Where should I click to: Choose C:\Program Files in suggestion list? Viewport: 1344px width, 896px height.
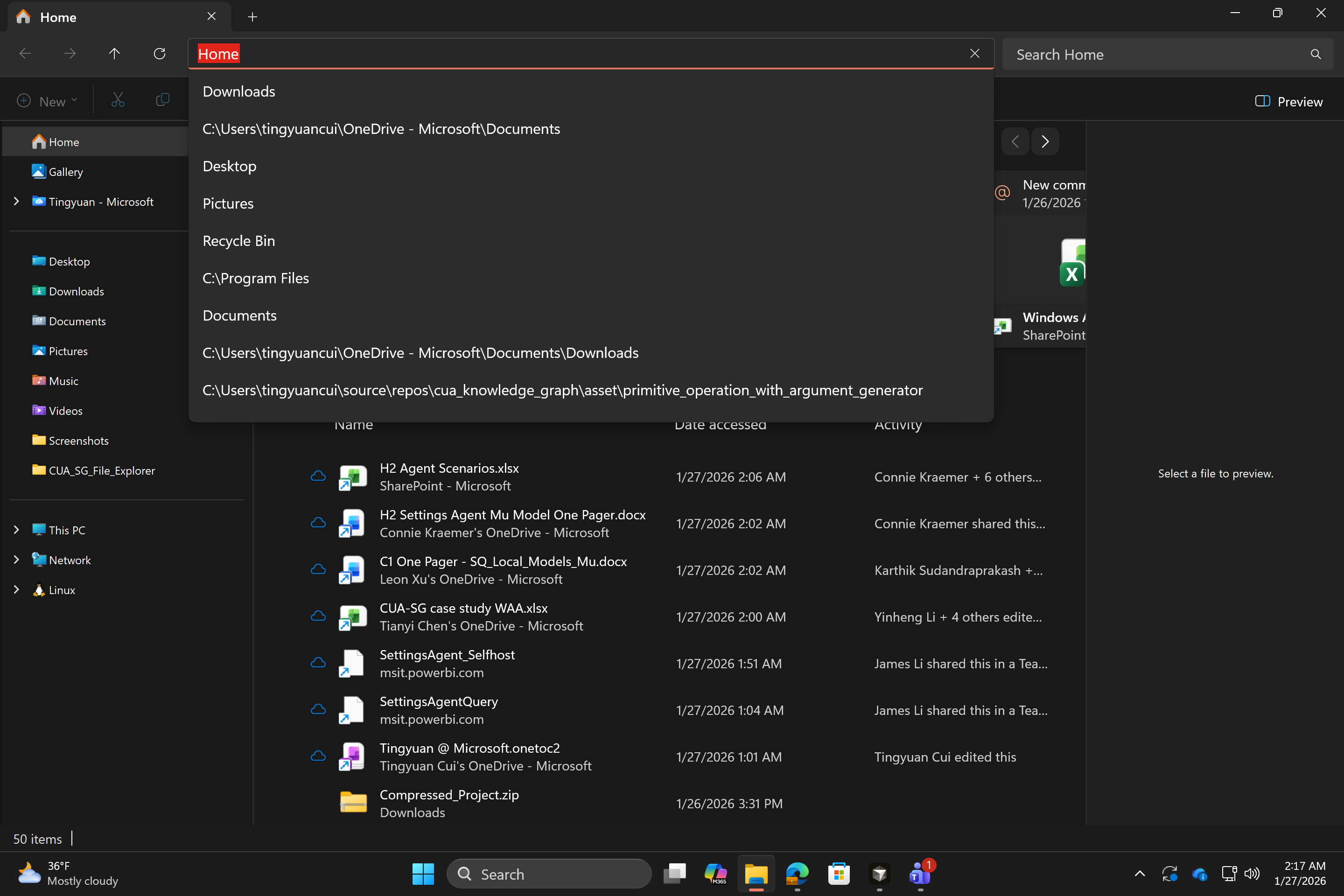coord(255,278)
